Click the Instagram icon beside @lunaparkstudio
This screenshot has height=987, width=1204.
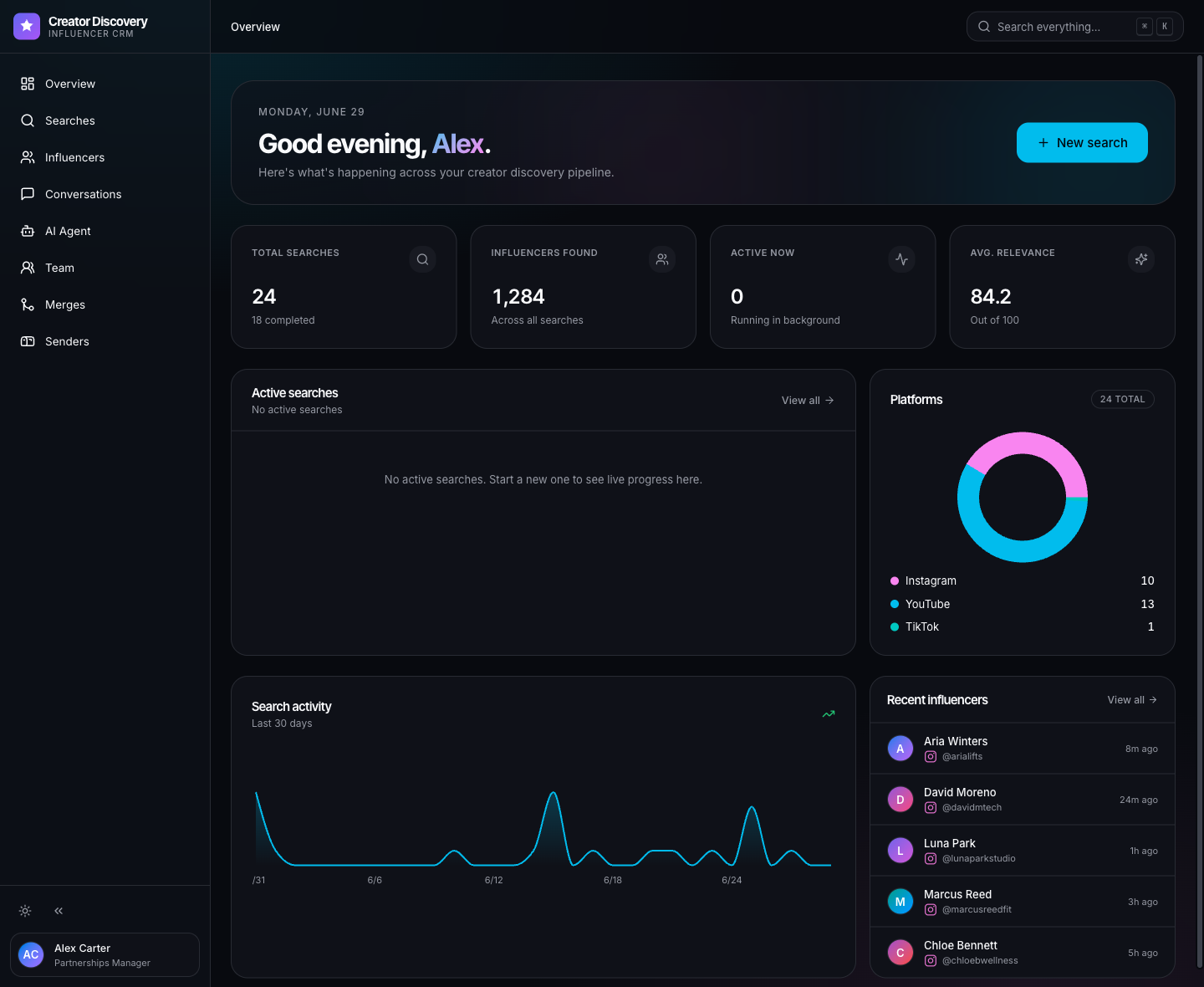[x=931, y=858]
